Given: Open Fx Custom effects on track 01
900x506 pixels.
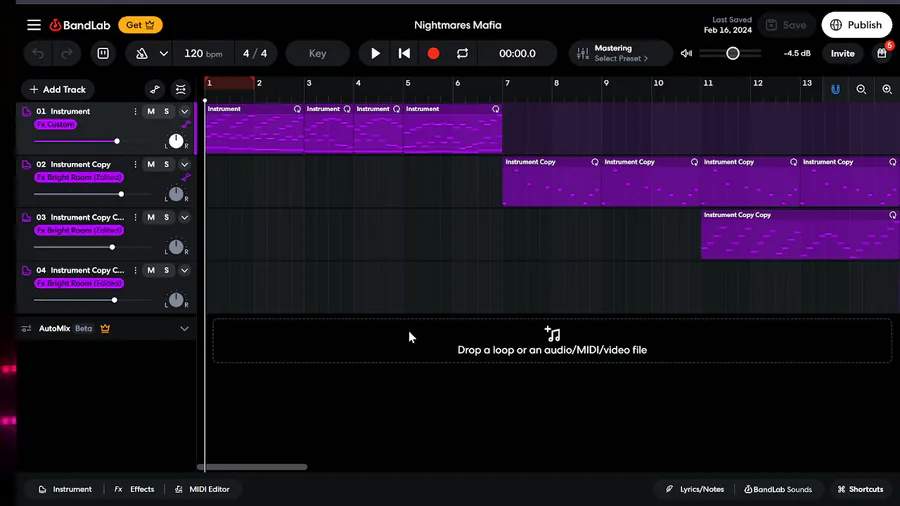Looking at the screenshot, I should [55, 124].
